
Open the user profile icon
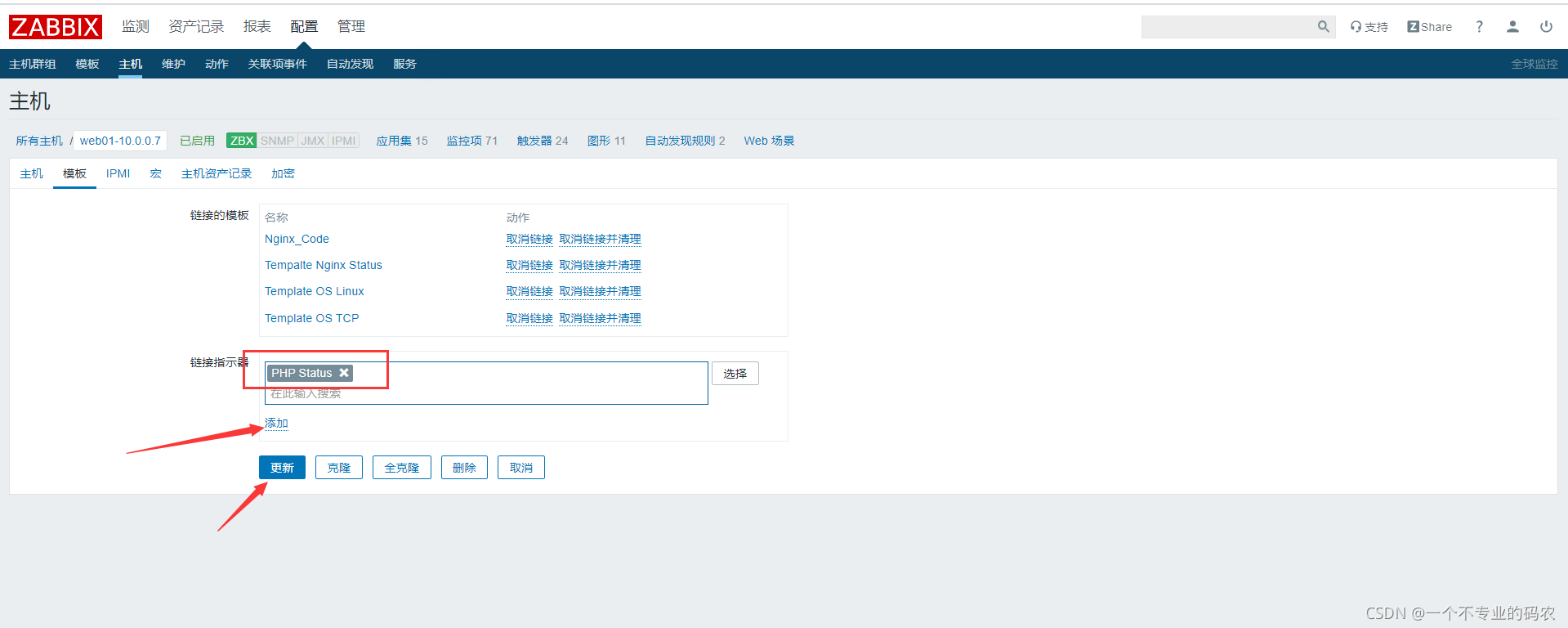1512,27
